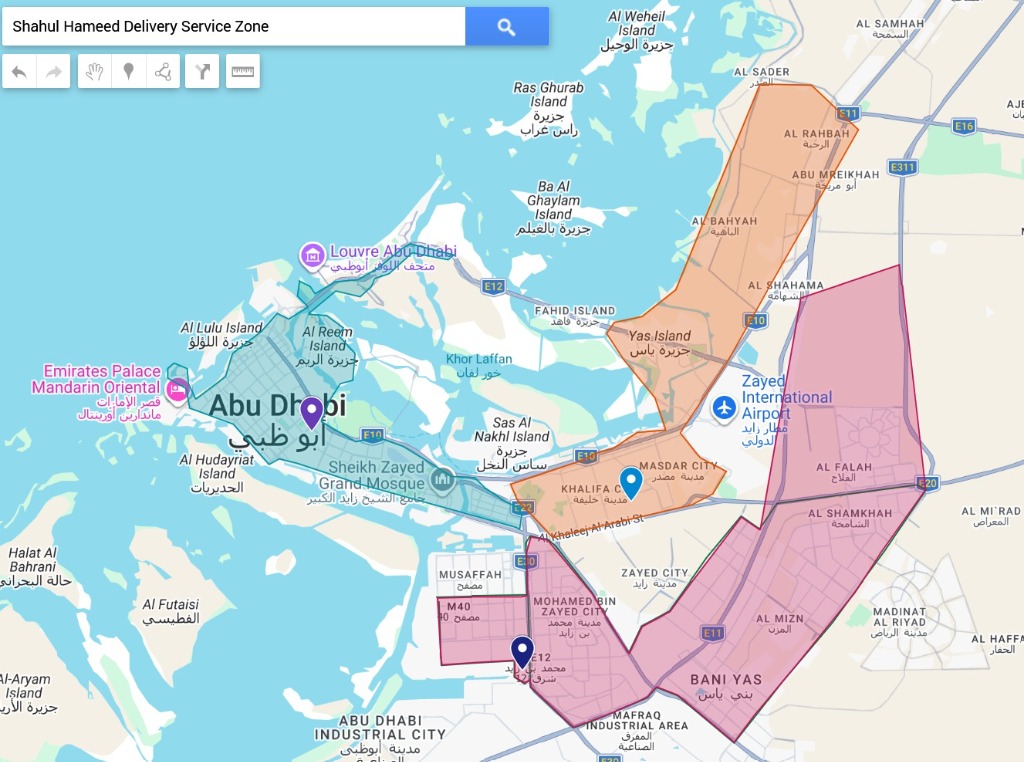Click the Sheikh Zayed Grand Mosque icon
The image size is (1024, 762).
(442, 481)
